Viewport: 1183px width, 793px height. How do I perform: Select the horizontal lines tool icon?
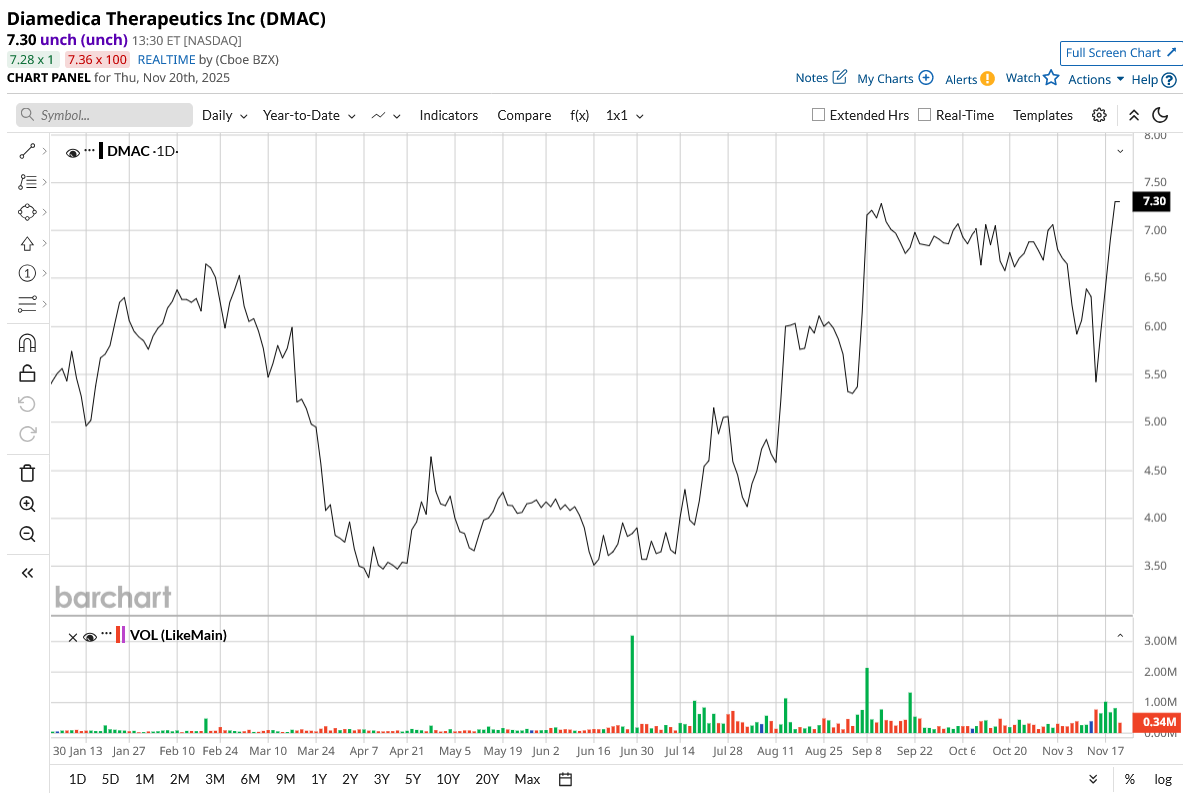tap(27, 304)
